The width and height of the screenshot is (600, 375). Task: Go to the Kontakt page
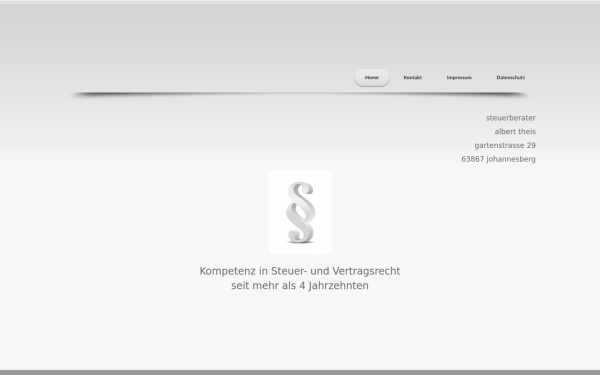[412, 78]
